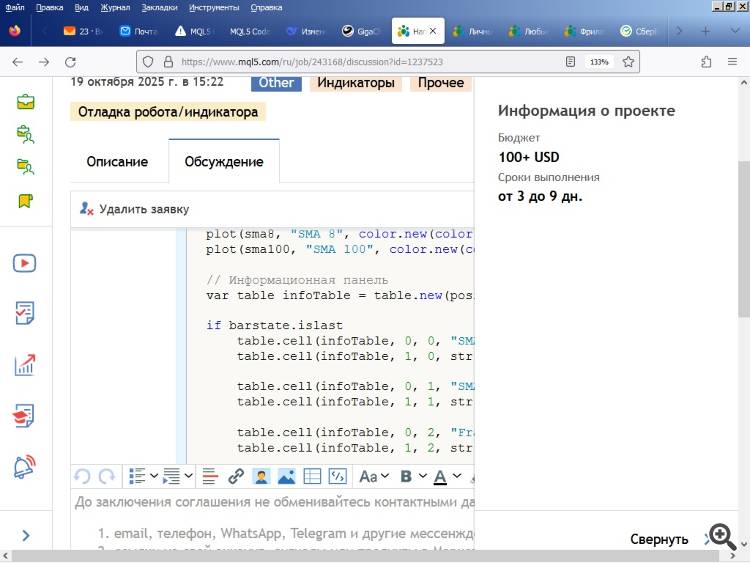This screenshot has height=563, width=750.
Task: List all tabs dropdown arrow
Action: [x=735, y=31]
